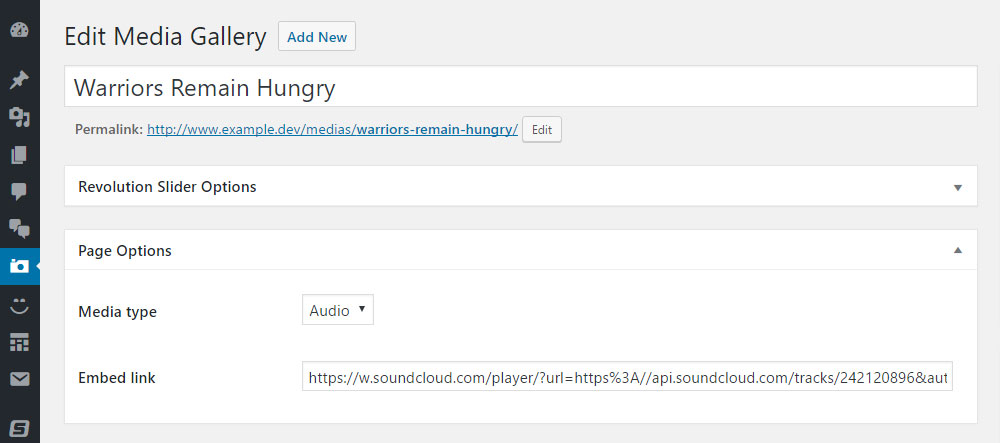Click the Add New button

click(317, 37)
